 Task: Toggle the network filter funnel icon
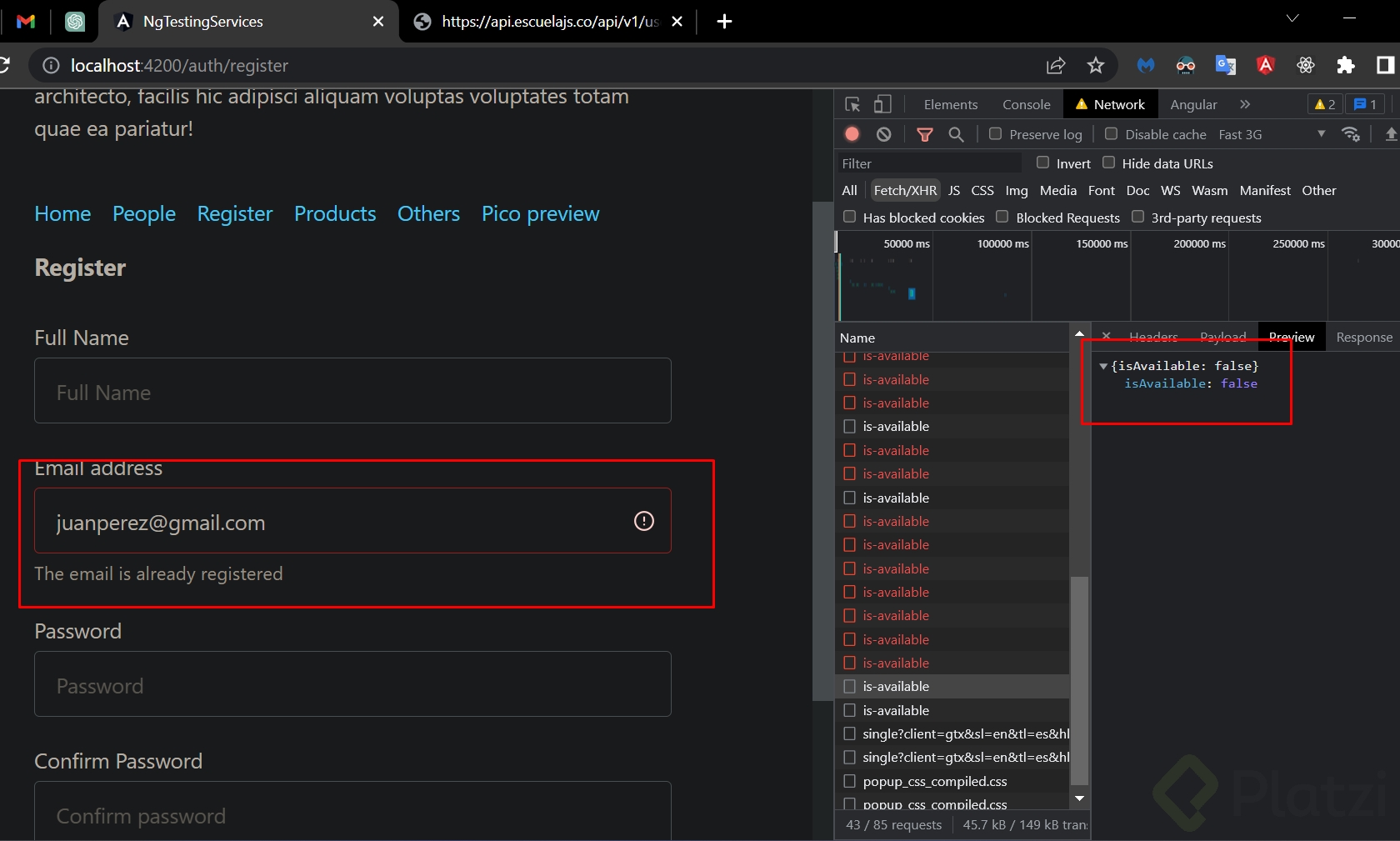924,134
